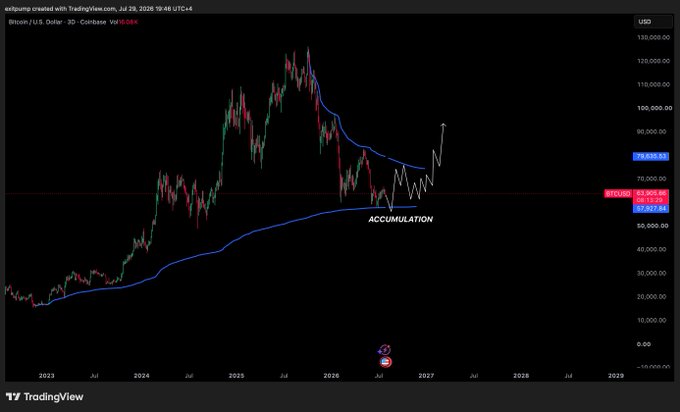680x412 pixels.
Task: Click the TradingView logo
Action: pos(44,396)
